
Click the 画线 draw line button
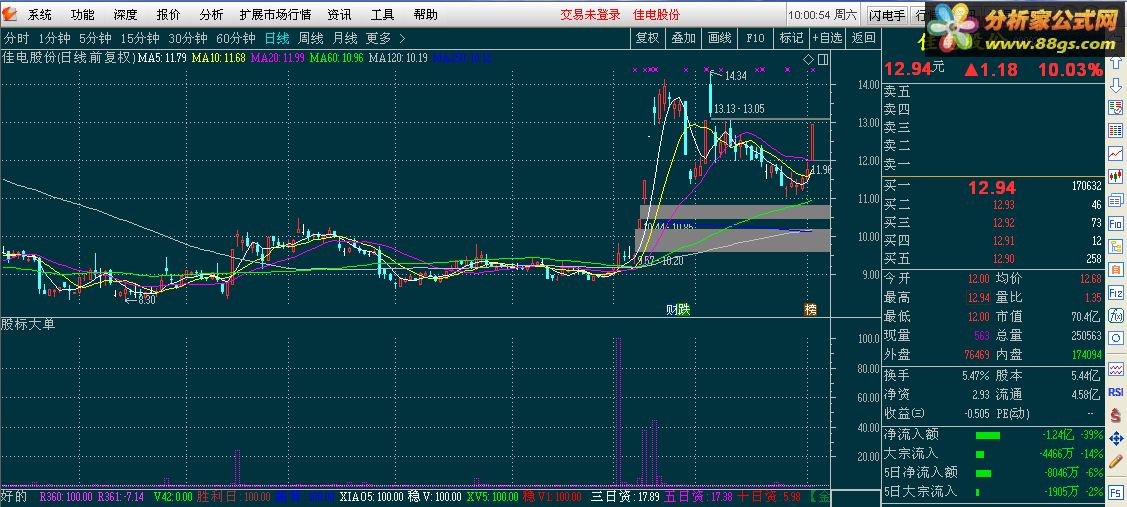(719, 38)
